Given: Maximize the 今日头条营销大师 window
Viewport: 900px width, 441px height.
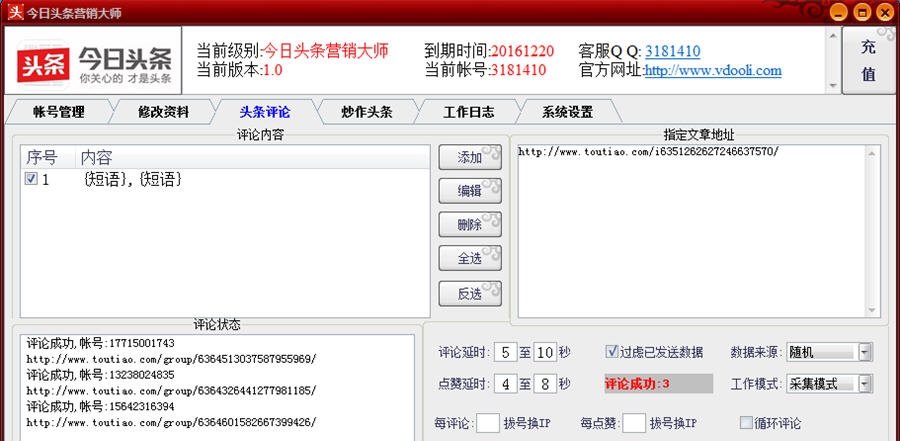Looking at the screenshot, I should (862, 13).
